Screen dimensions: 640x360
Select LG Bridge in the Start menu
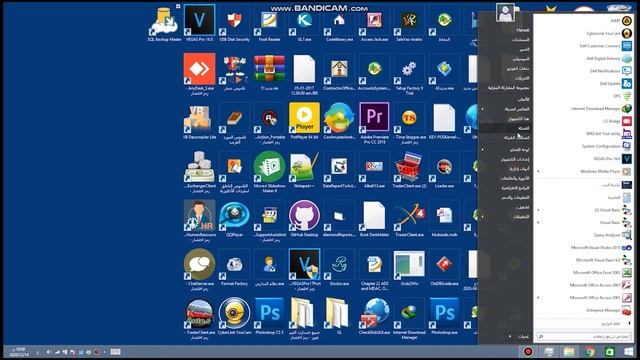click(x=584, y=121)
